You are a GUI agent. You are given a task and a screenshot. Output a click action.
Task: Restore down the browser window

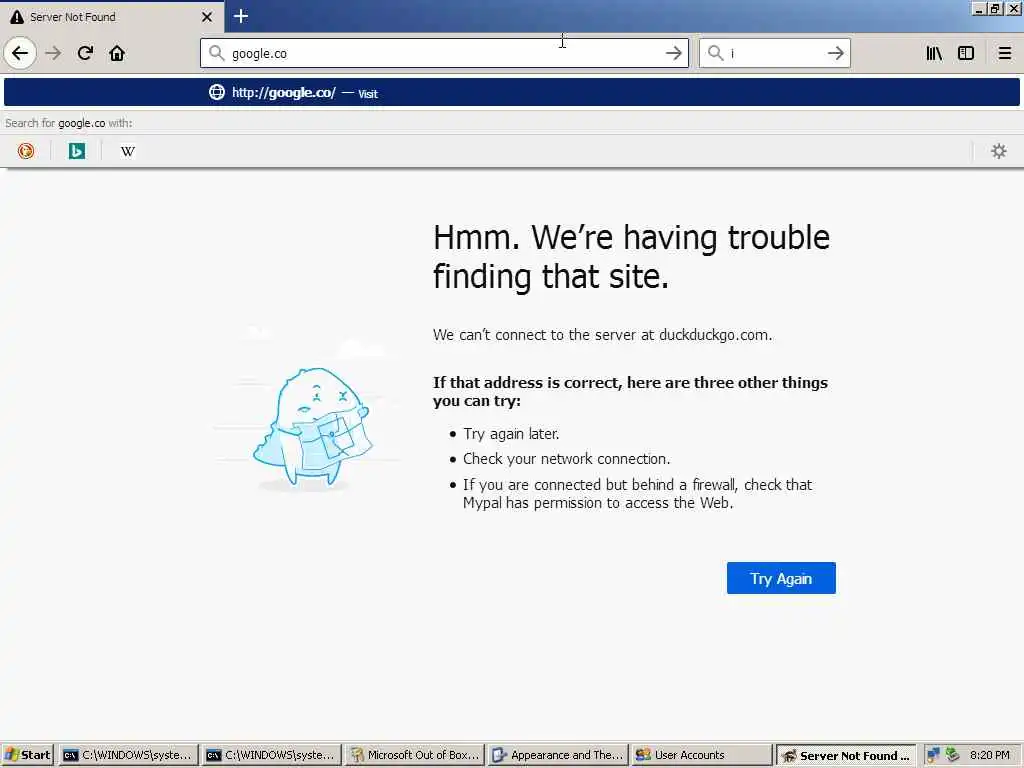point(994,8)
